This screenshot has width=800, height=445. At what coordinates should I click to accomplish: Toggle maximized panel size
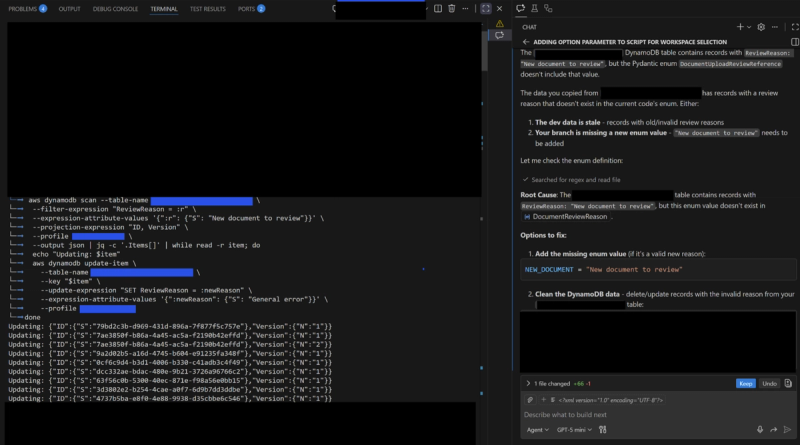point(486,9)
